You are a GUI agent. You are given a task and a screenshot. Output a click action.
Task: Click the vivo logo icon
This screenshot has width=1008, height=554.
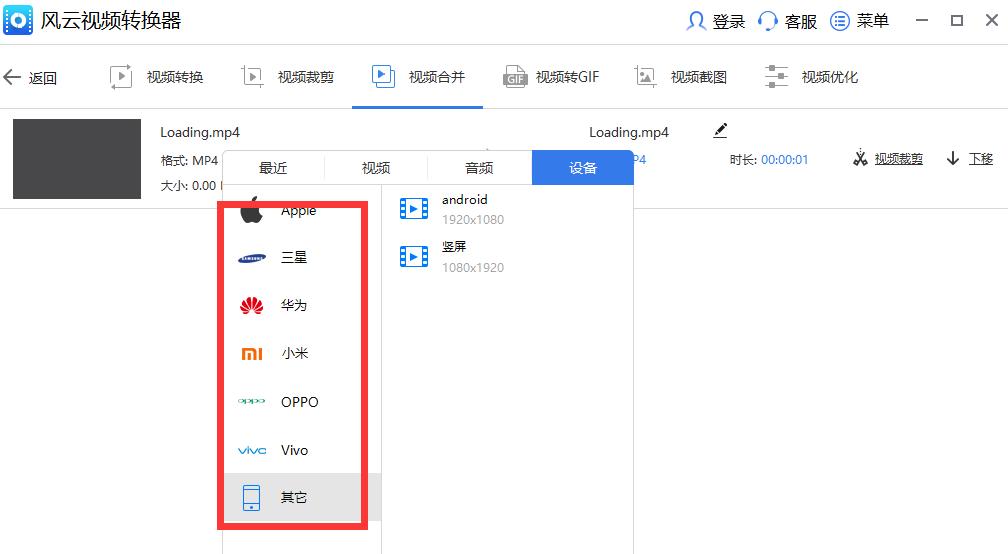pos(251,451)
